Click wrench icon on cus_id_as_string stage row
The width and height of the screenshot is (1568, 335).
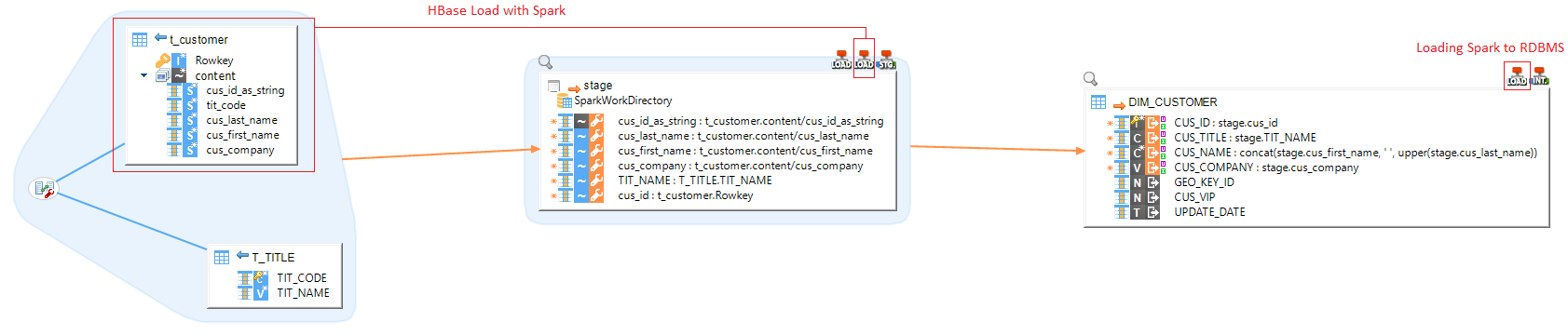(596, 121)
